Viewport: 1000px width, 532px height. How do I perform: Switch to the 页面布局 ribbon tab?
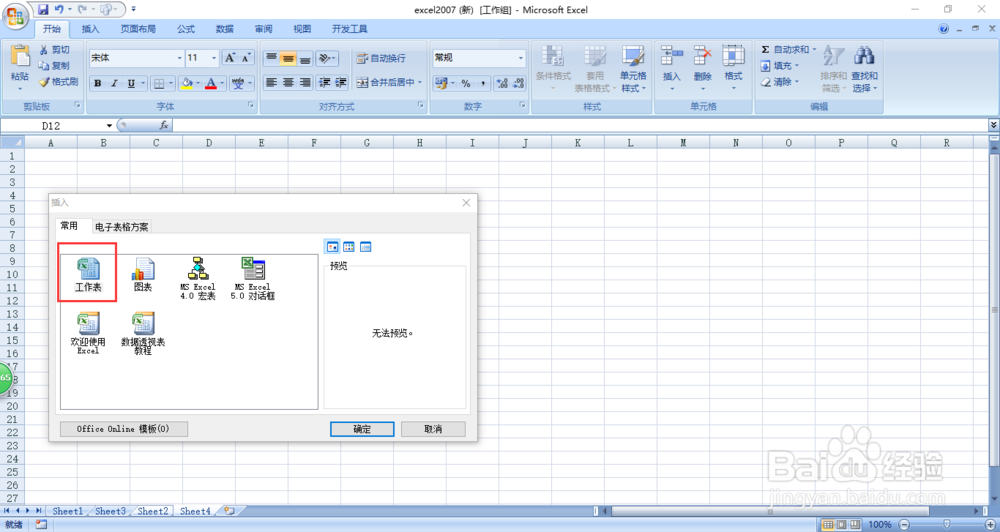tap(138, 29)
